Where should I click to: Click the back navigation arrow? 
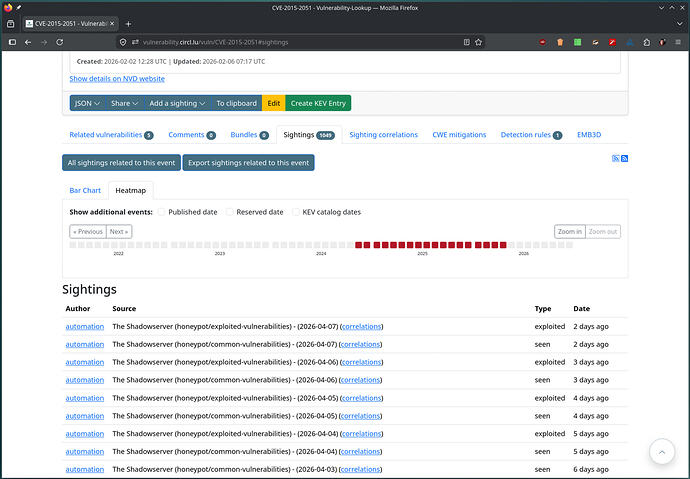pos(27,41)
